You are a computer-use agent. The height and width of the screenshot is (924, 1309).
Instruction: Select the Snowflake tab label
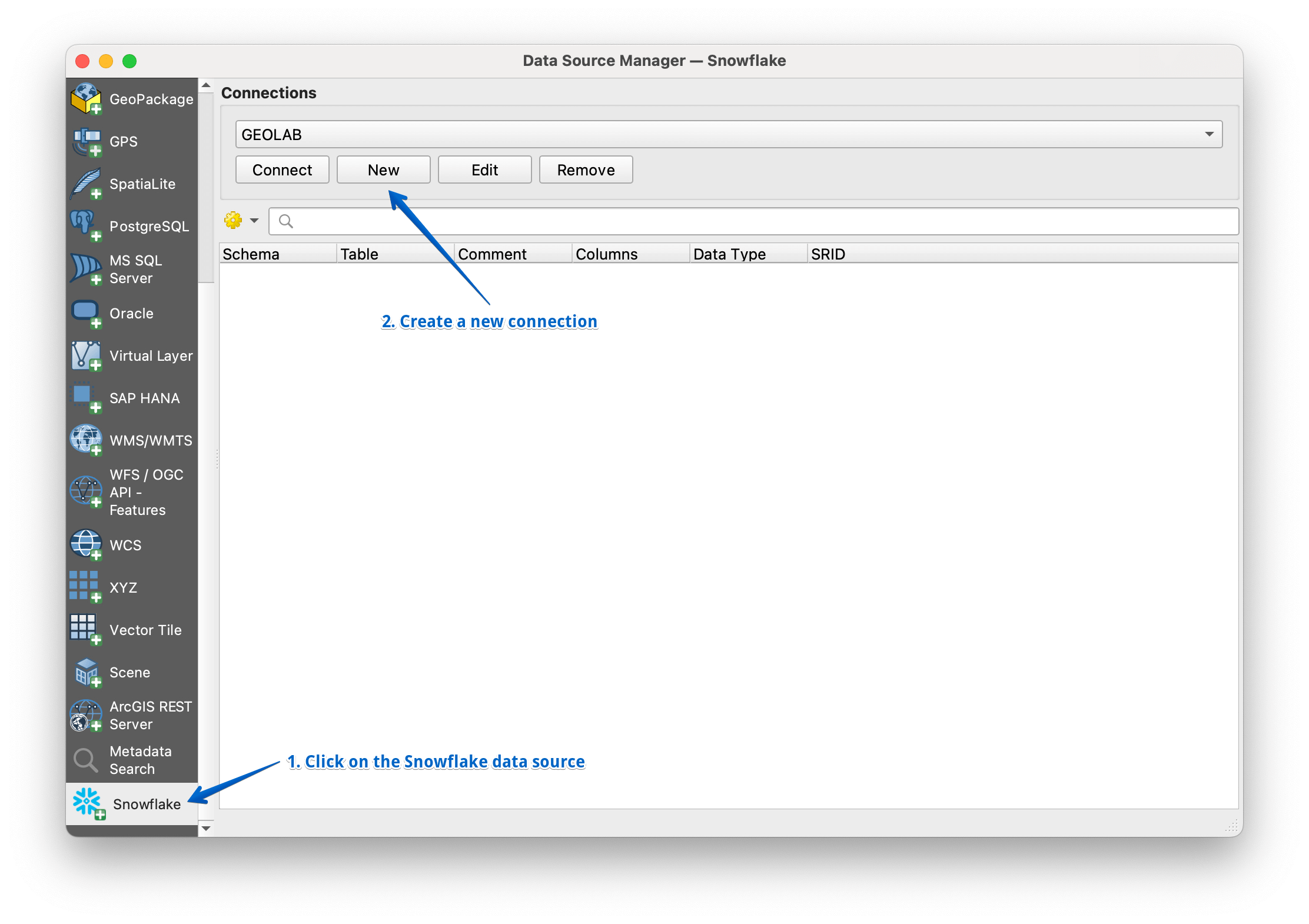click(147, 805)
